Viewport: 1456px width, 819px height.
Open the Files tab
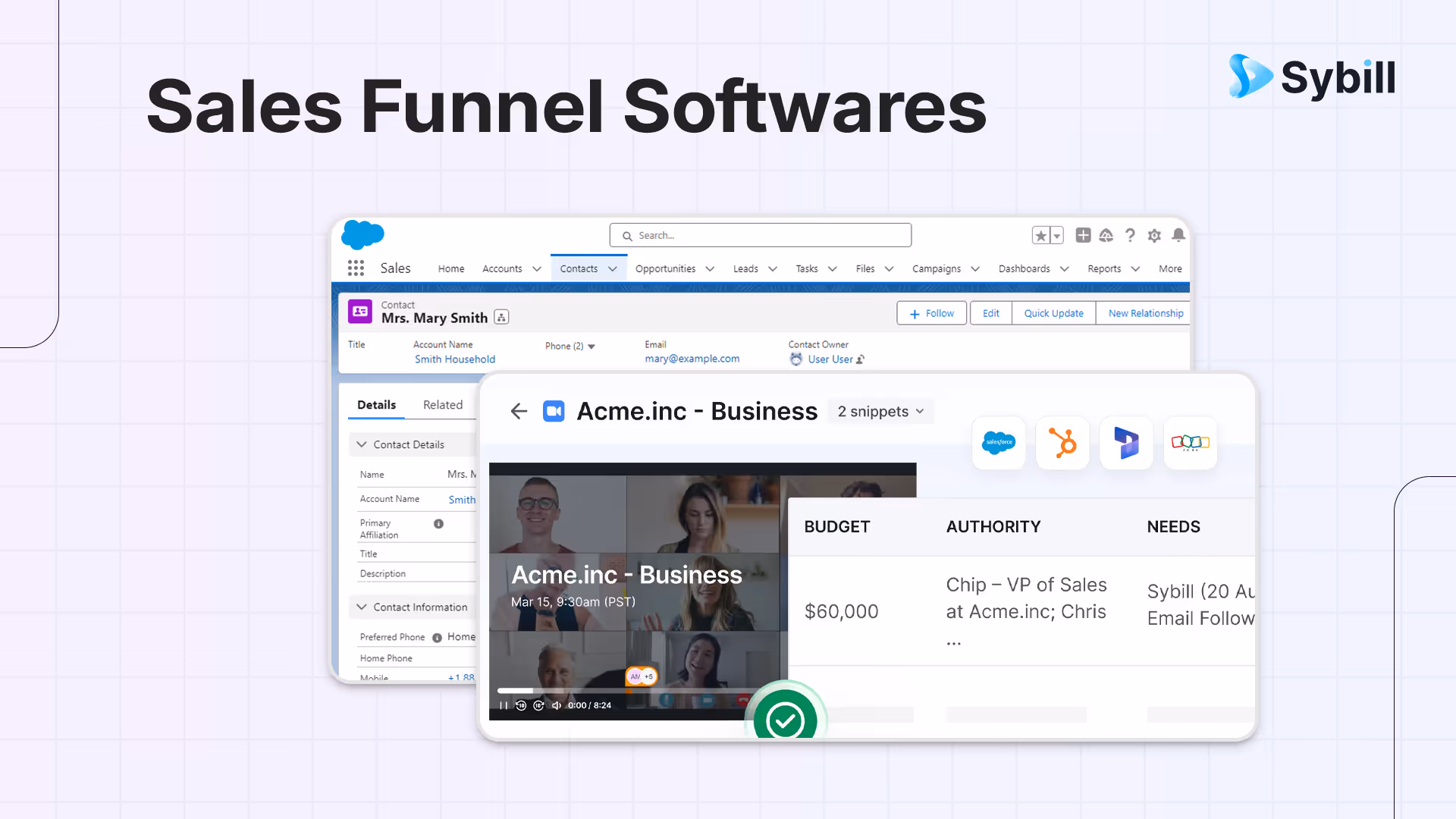865,268
